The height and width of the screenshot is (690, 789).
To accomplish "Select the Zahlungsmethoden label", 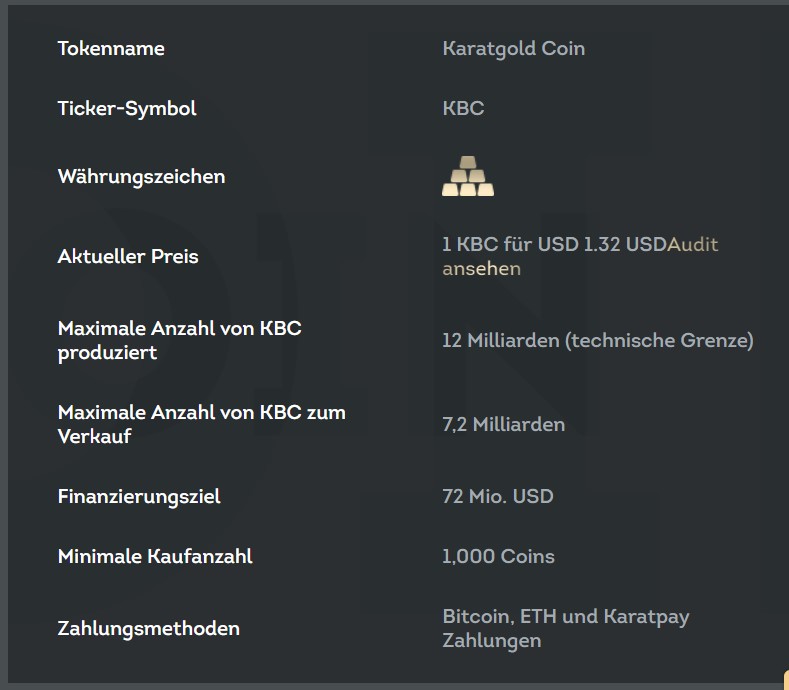I will (x=148, y=629).
